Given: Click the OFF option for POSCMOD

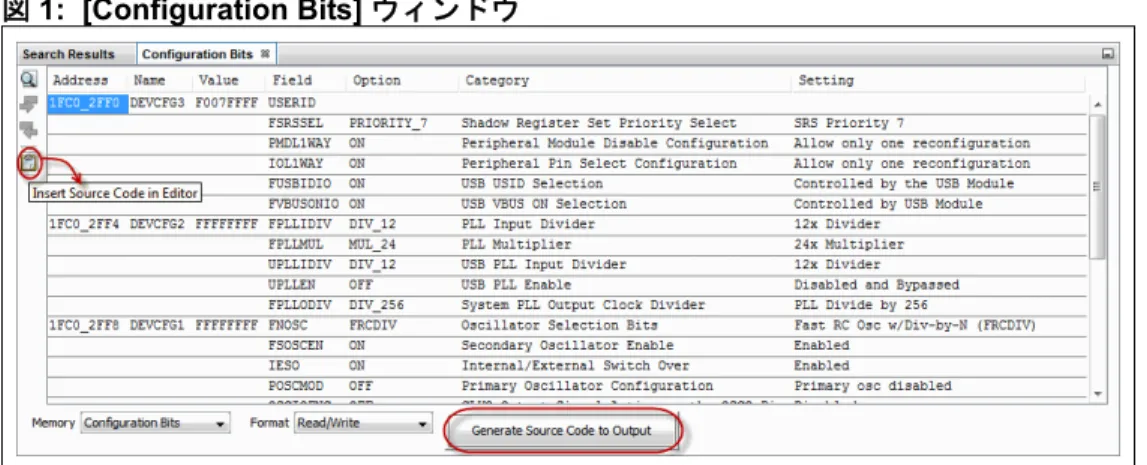Looking at the screenshot, I should point(361,385).
